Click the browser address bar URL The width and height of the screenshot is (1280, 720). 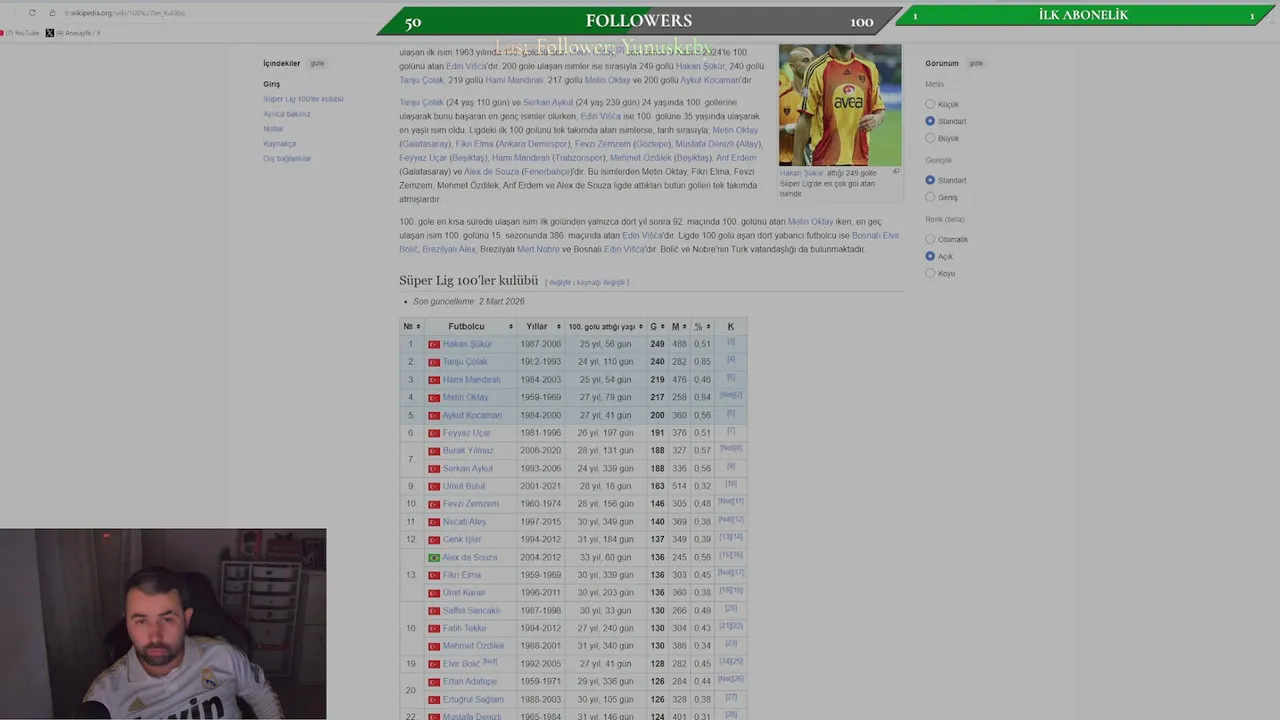pyautogui.click(x=125, y=13)
